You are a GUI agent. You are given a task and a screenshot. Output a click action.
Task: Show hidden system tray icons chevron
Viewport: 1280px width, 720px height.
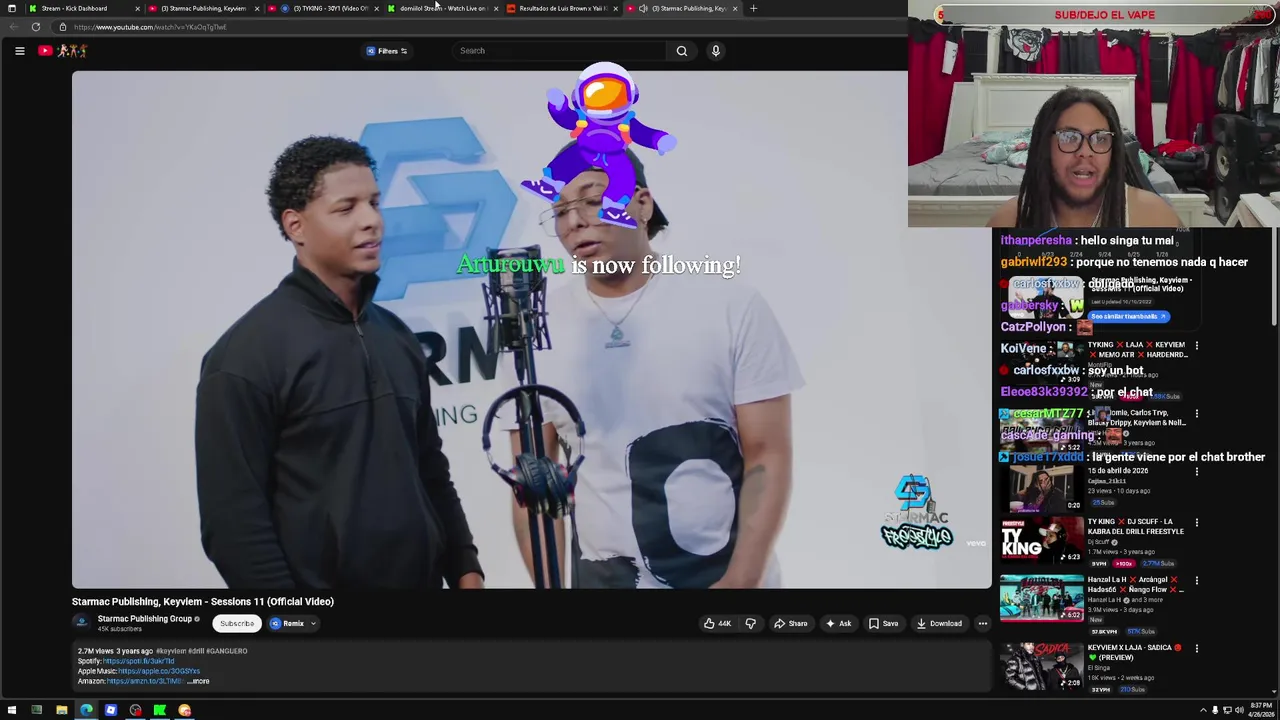1203,711
